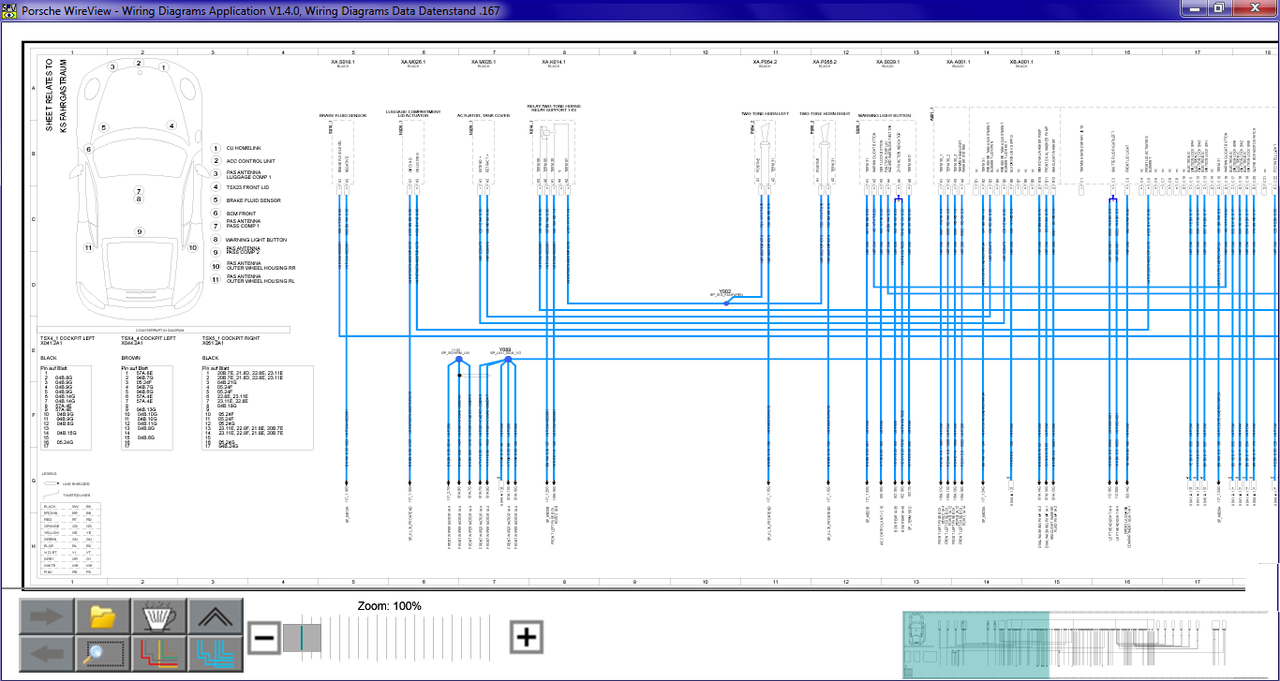This screenshot has height=681, width=1280.
Task: Decrease zoom with the minus button
Action: (264, 637)
